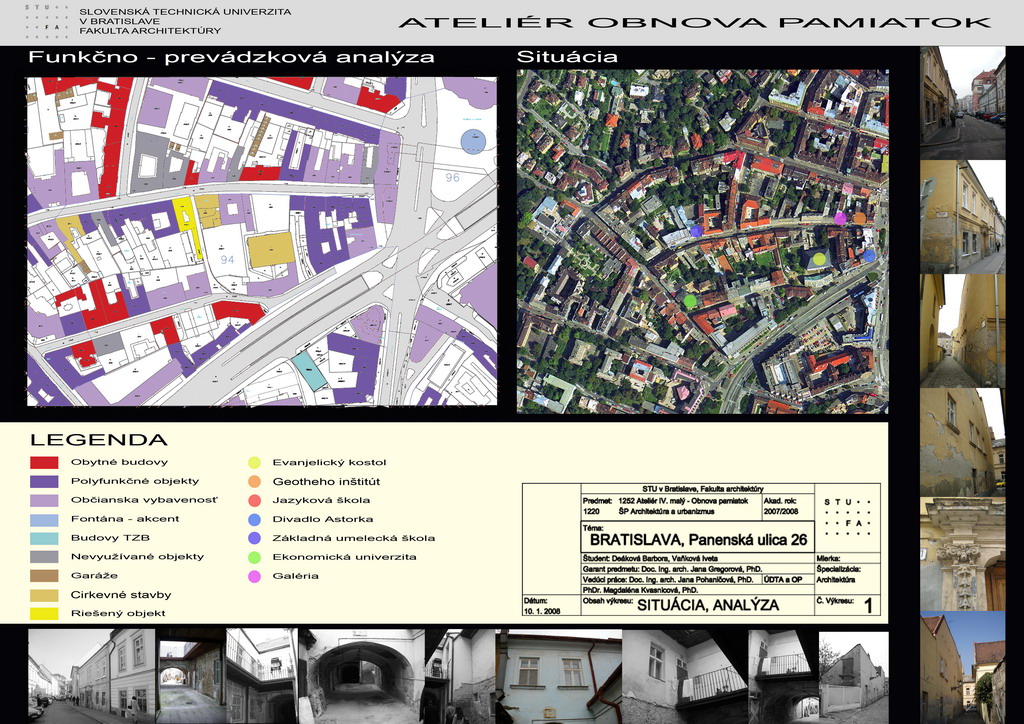This screenshot has width=1024, height=724.
Task: Click the Funkčno - prevádzková analýza heading
Action: click(x=231, y=57)
